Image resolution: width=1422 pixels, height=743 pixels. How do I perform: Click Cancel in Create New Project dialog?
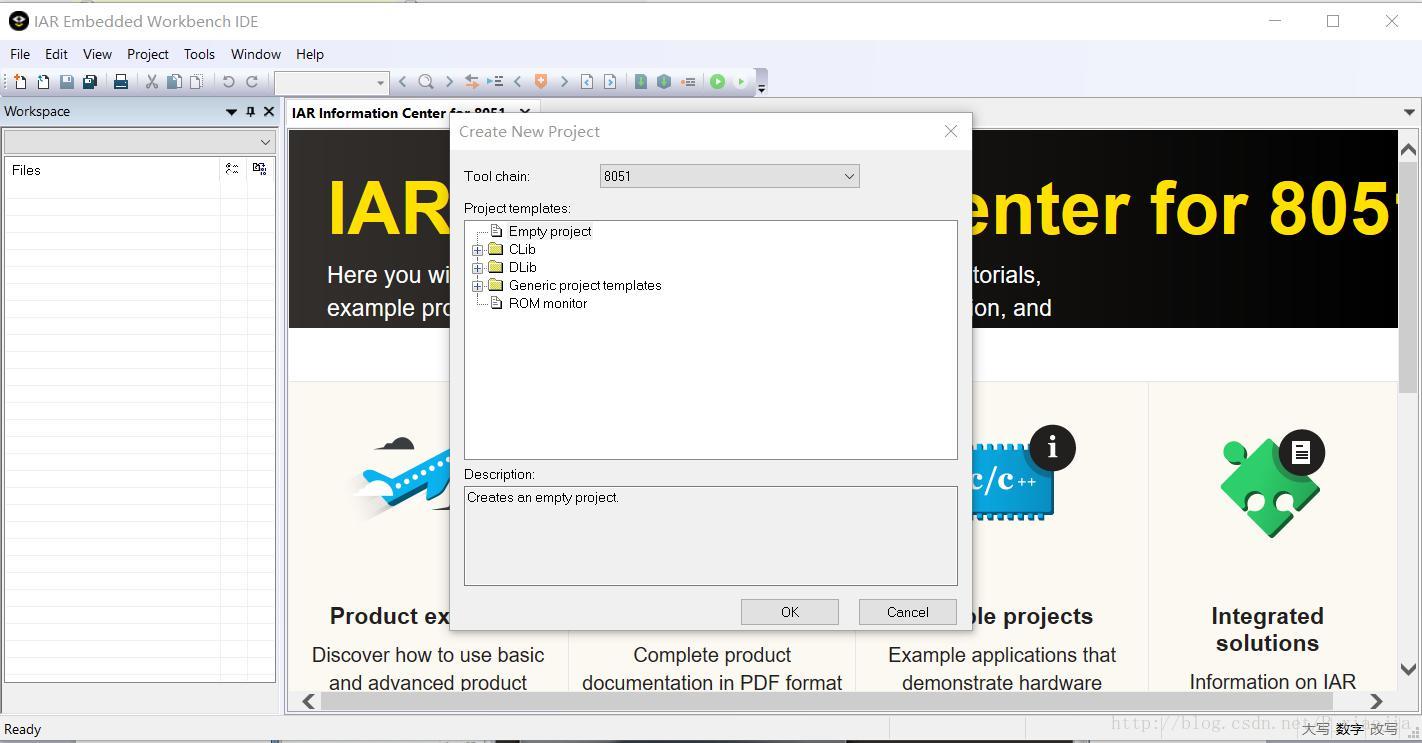908,612
